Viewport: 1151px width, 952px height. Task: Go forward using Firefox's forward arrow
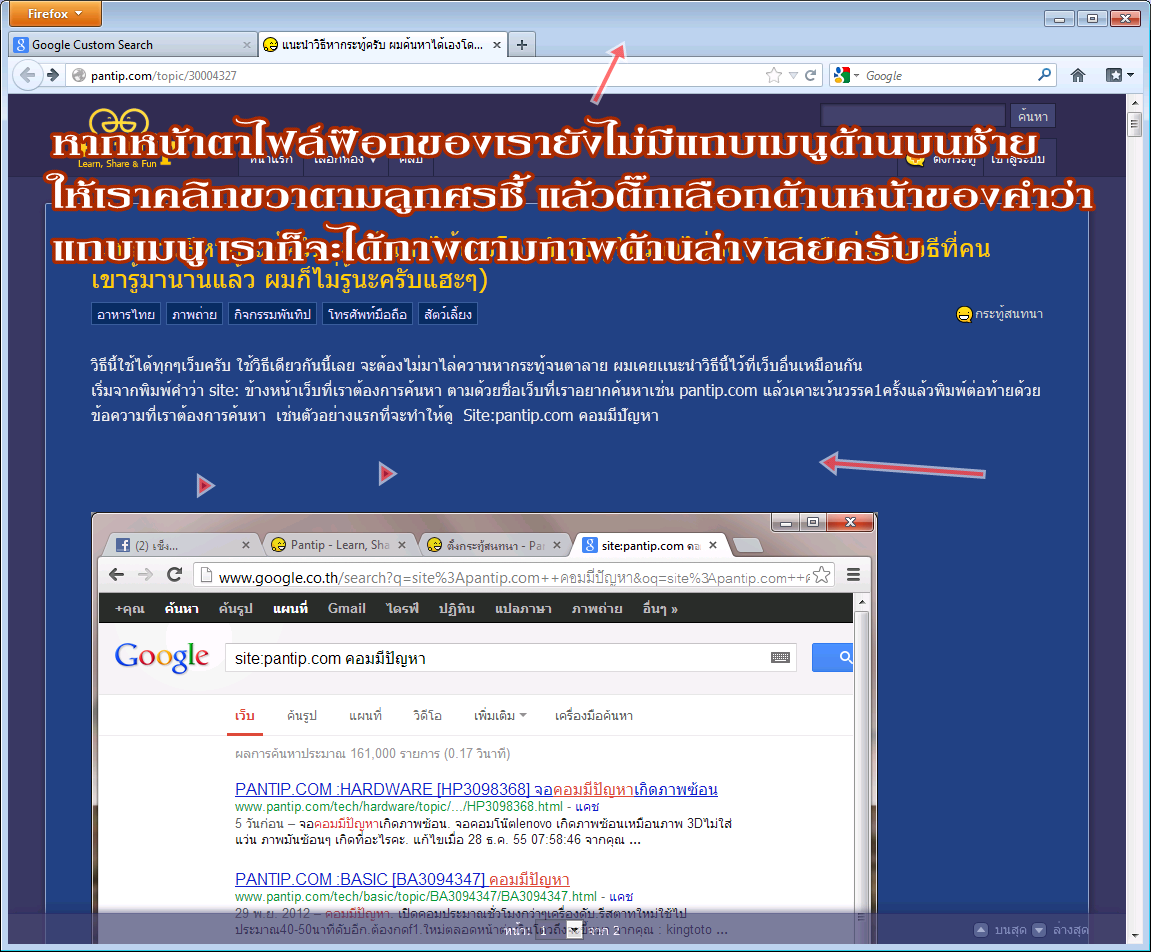pos(53,75)
